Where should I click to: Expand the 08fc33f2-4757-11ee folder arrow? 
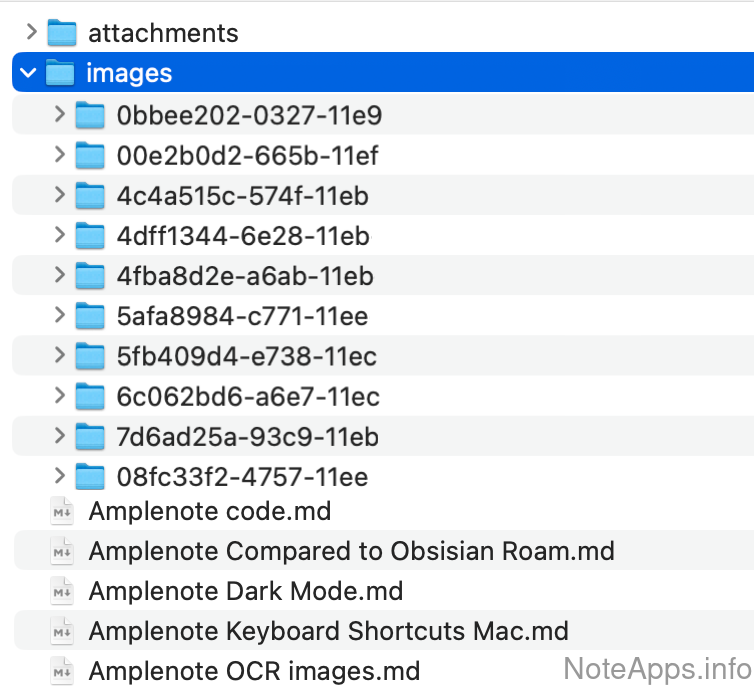click(60, 476)
